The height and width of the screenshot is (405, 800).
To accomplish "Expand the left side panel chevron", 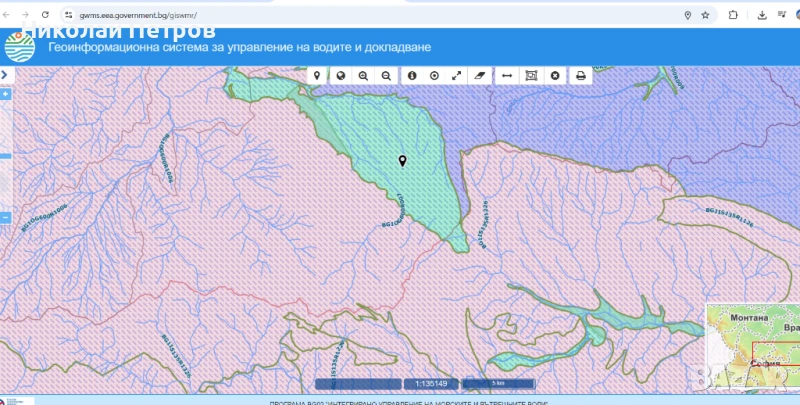I will (5, 74).
